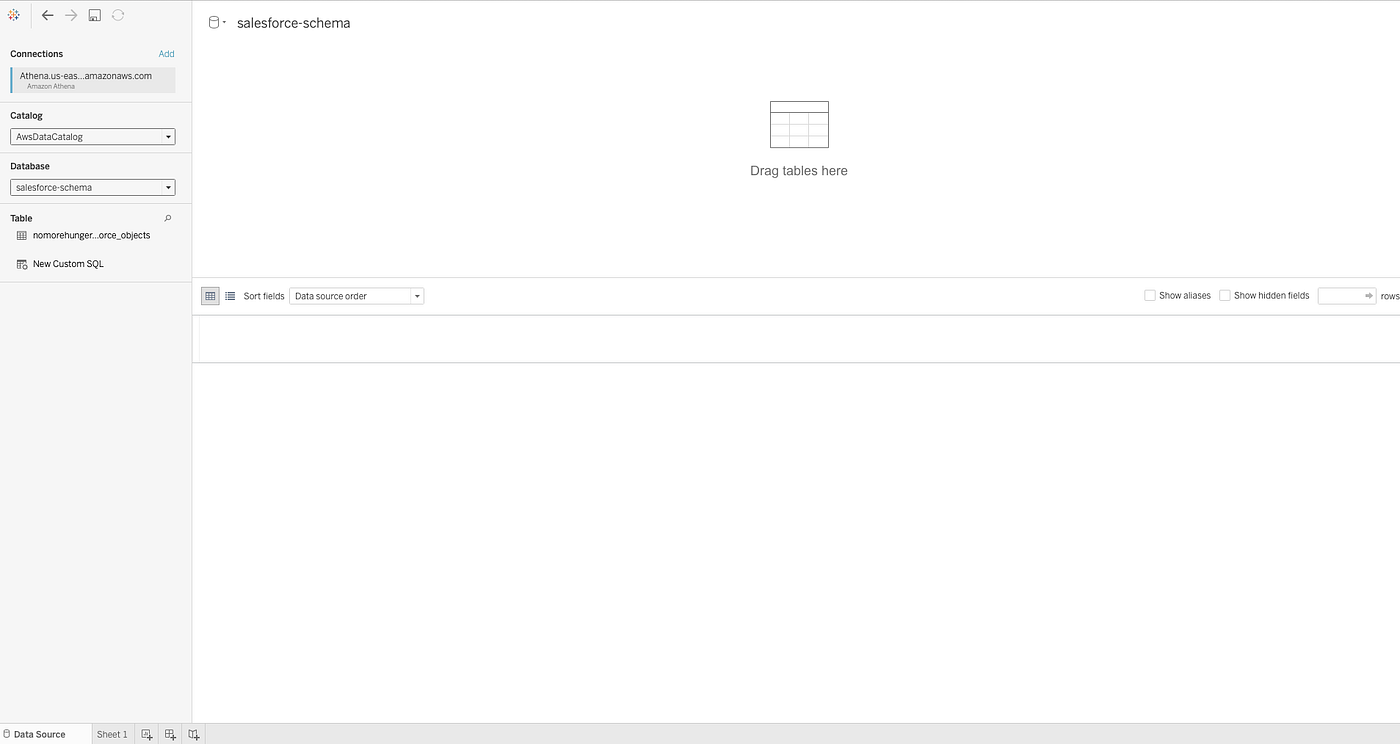Select the data grid view toggle

click(x=209, y=295)
